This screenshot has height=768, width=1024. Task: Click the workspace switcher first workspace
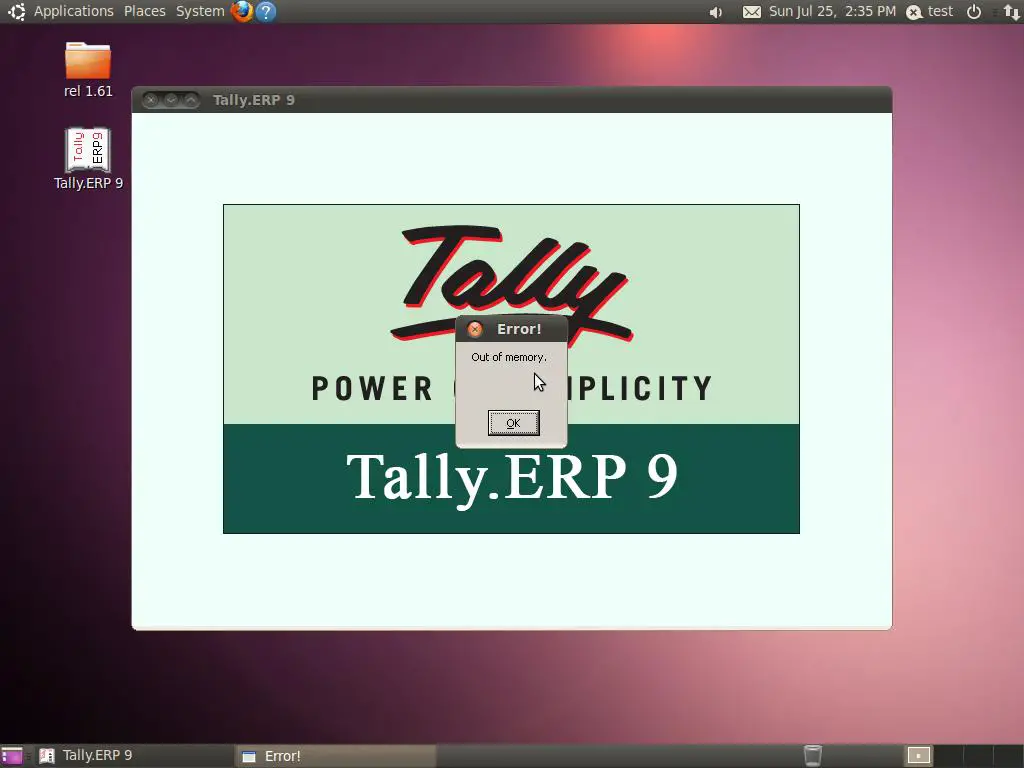click(x=918, y=756)
